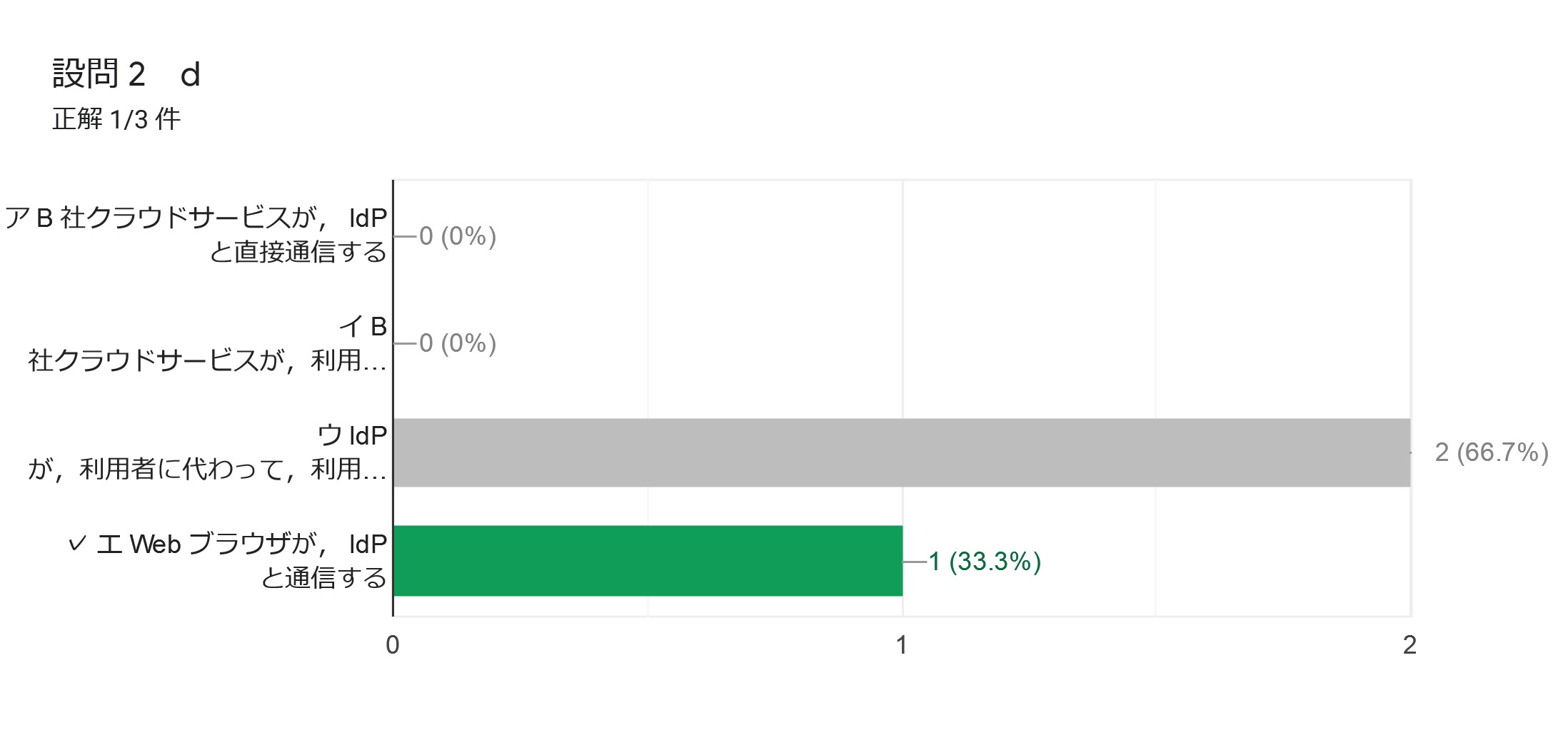
Task: Click the 0 (0%) label for option イ
Action: click(458, 343)
